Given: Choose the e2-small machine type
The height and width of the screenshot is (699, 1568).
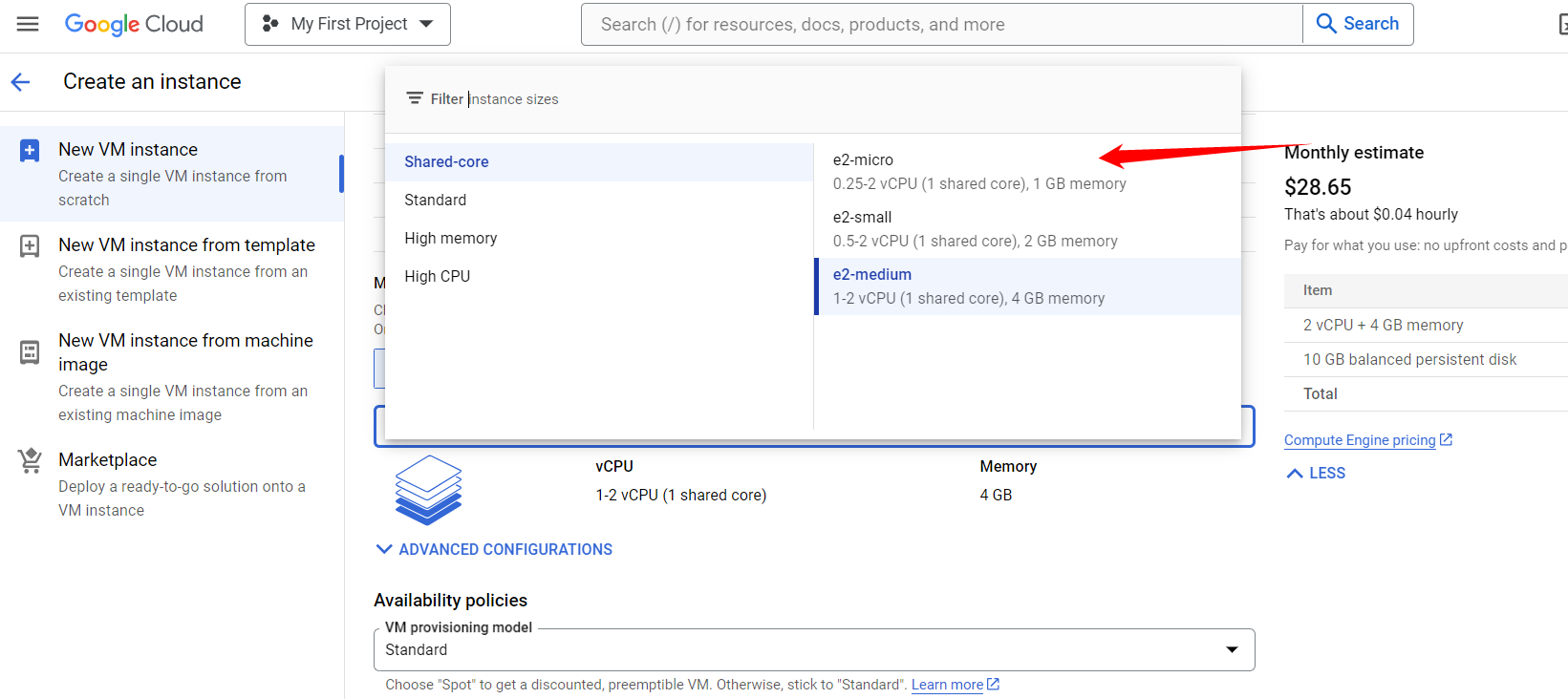Looking at the screenshot, I should coord(1027,229).
